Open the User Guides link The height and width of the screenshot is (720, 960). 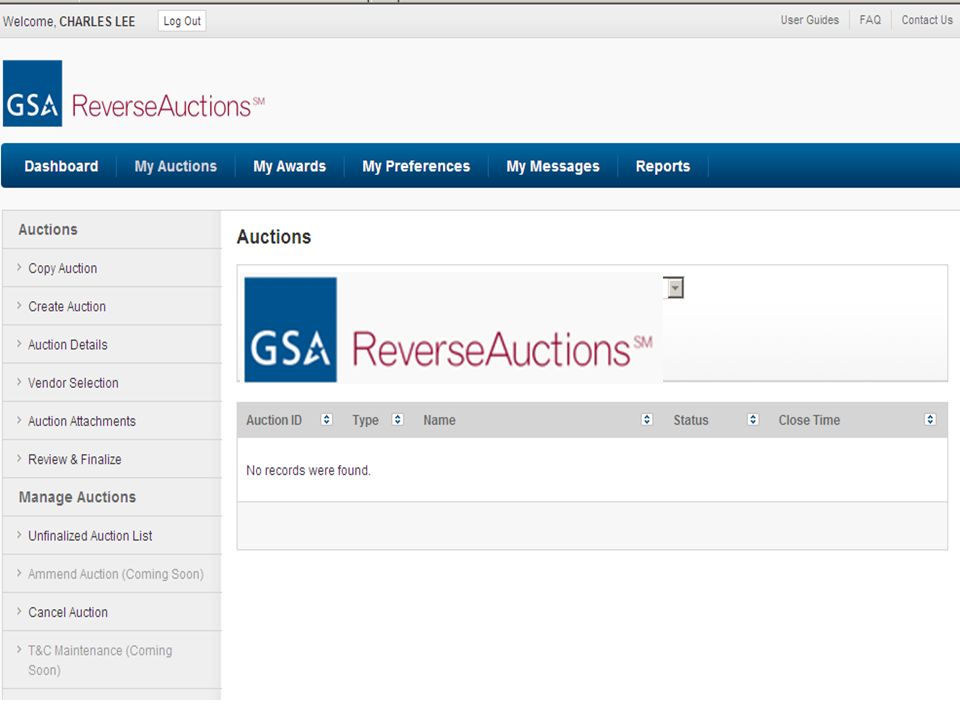pos(809,20)
